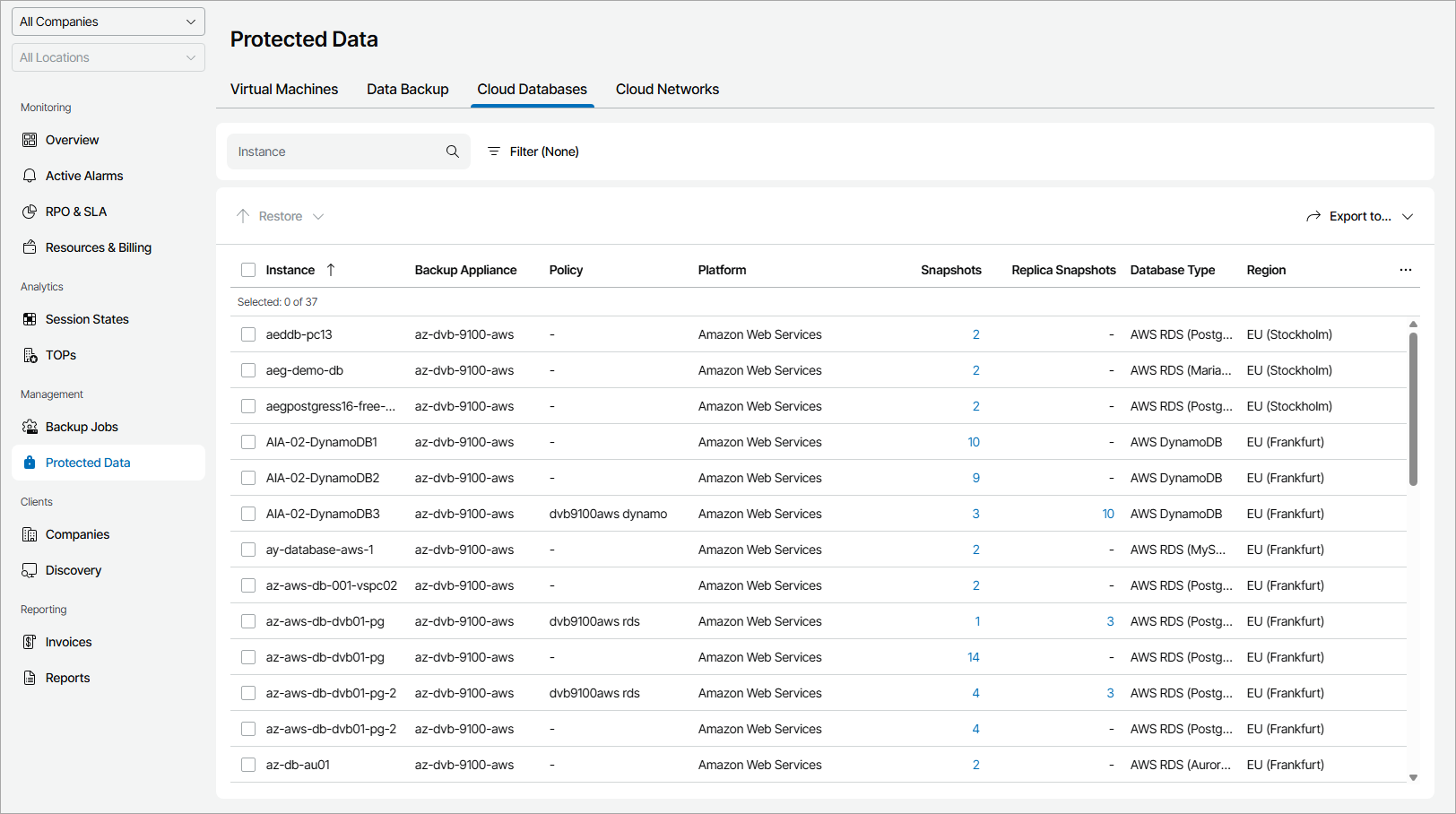Open Active Alarms bell icon
1456x814 pixels.
tap(30, 176)
